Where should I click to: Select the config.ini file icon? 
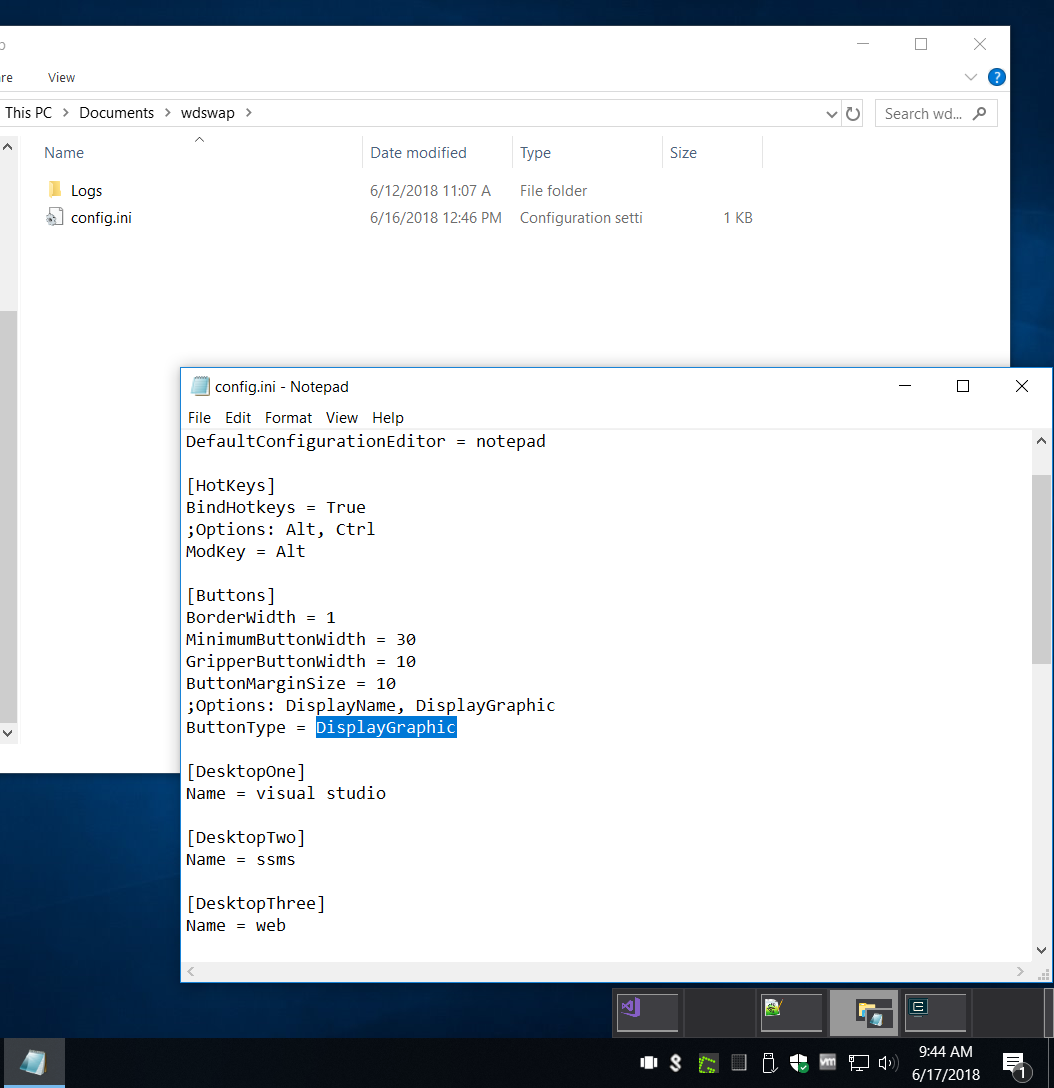[x=55, y=217]
